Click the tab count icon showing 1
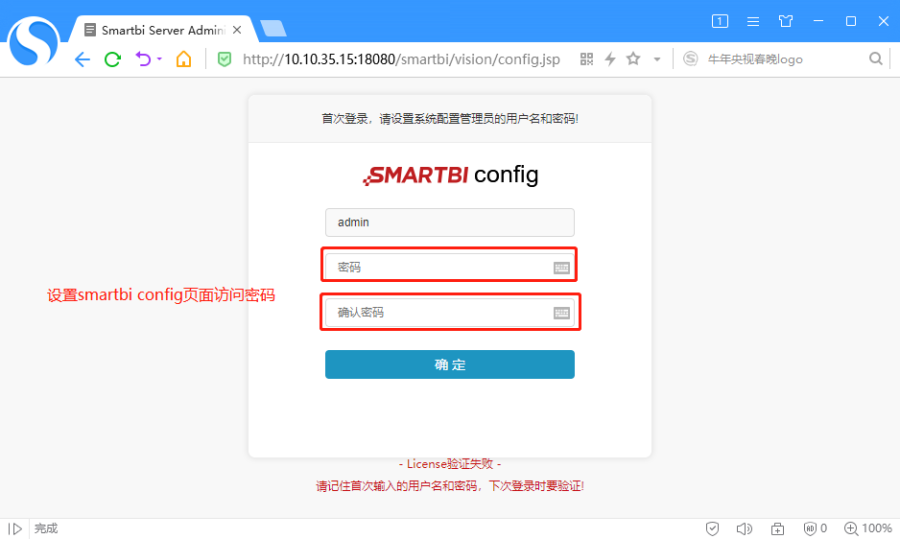This screenshot has height=539, width=900. [720, 21]
